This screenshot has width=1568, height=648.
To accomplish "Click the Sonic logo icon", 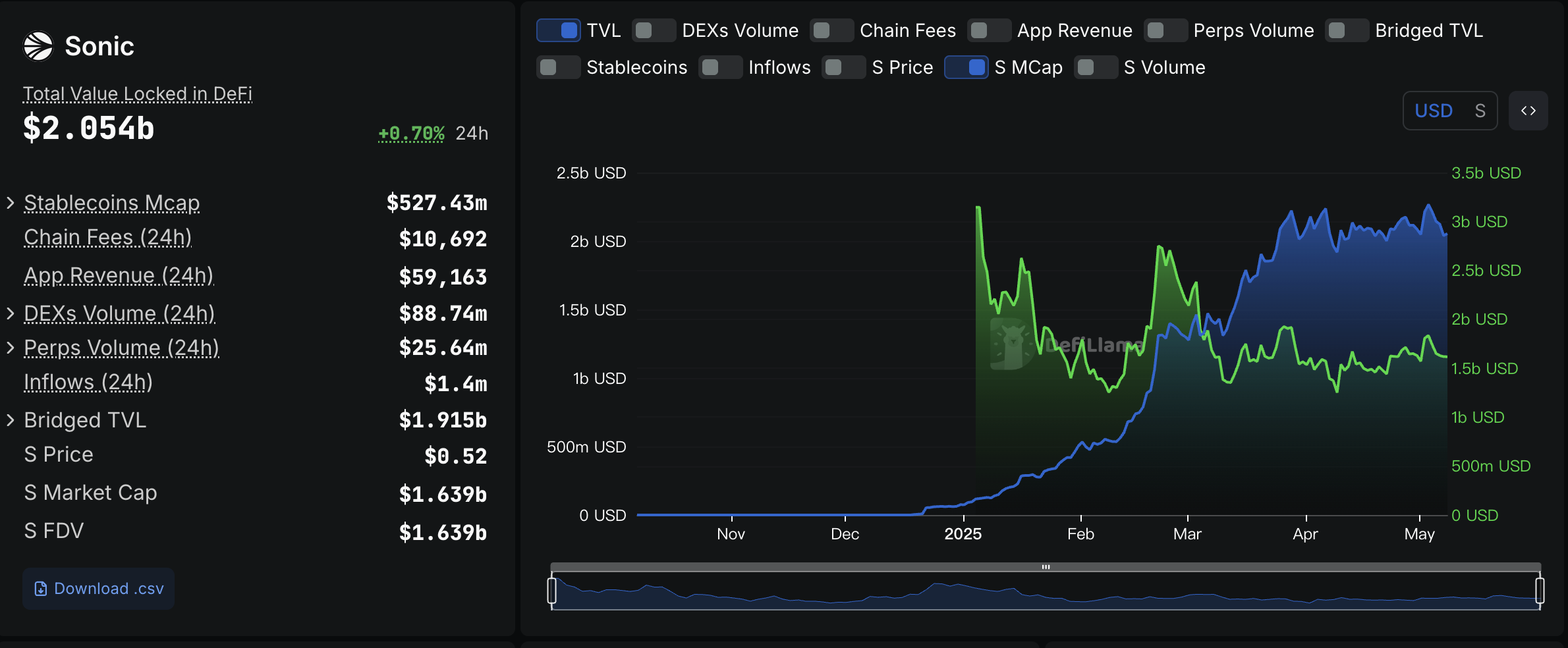I will (x=38, y=46).
